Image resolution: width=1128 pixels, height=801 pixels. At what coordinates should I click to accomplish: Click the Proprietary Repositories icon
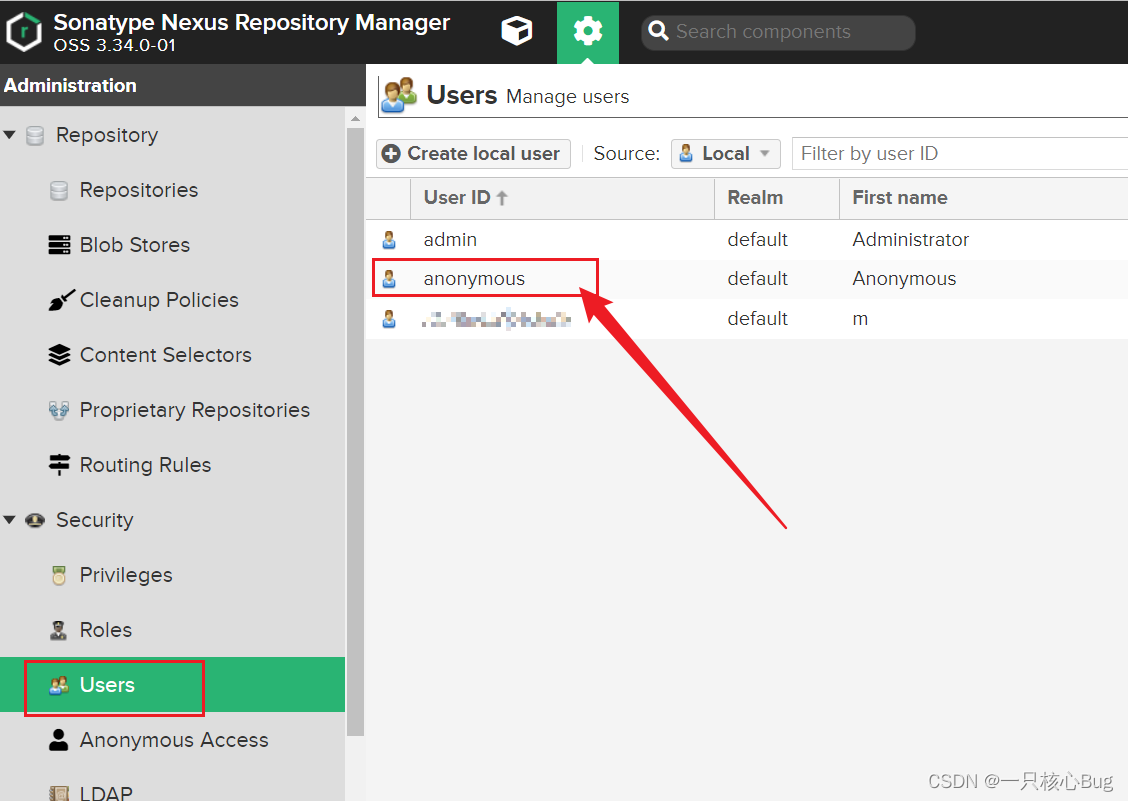[x=59, y=409]
